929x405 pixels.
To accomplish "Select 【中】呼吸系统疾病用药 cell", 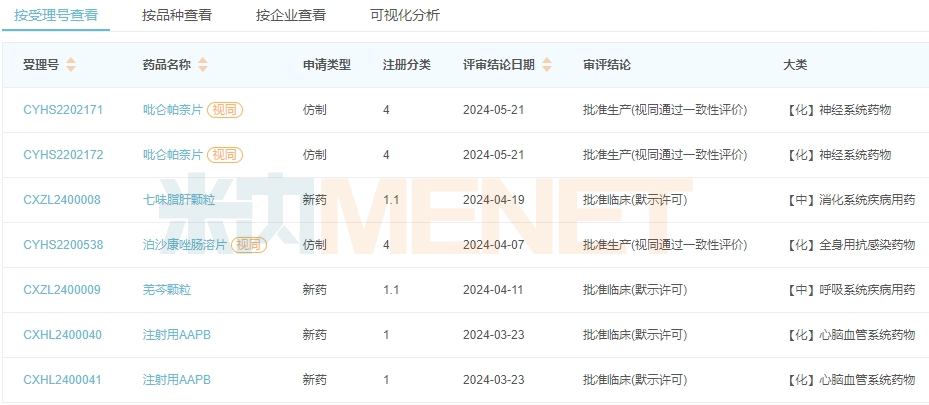I will click(x=850, y=290).
